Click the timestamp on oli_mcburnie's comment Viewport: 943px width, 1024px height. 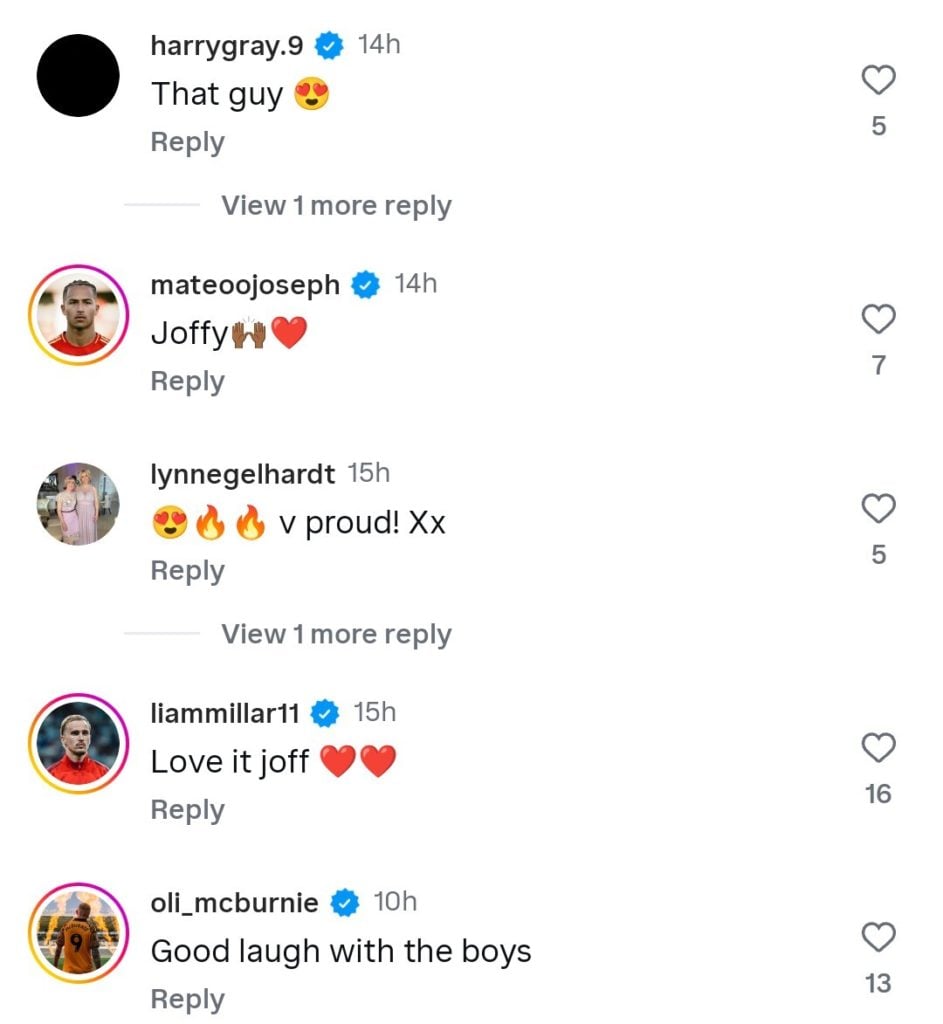tap(395, 901)
